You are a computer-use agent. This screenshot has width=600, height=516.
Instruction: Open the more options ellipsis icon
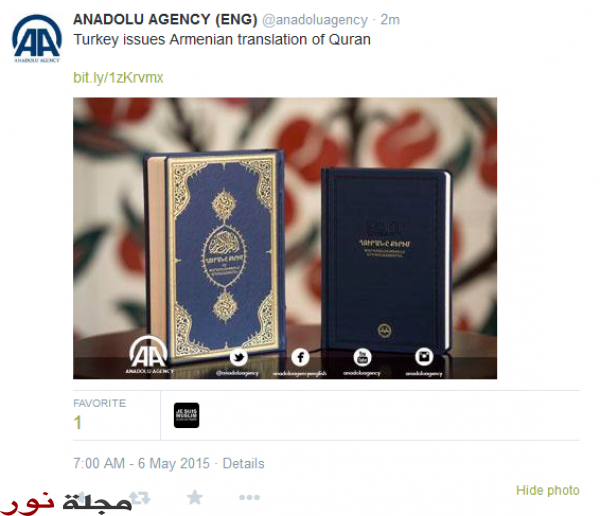pos(249,497)
